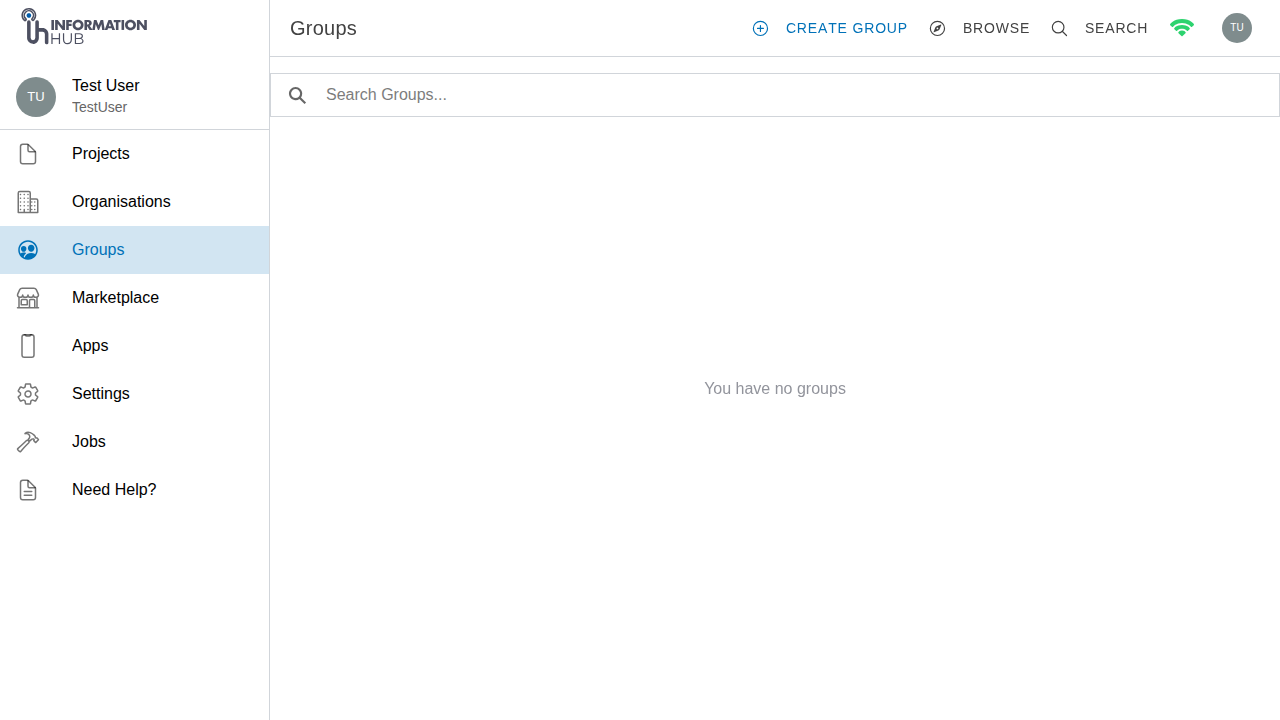Click the Projects document icon in sidebar

(x=28, y=154)
